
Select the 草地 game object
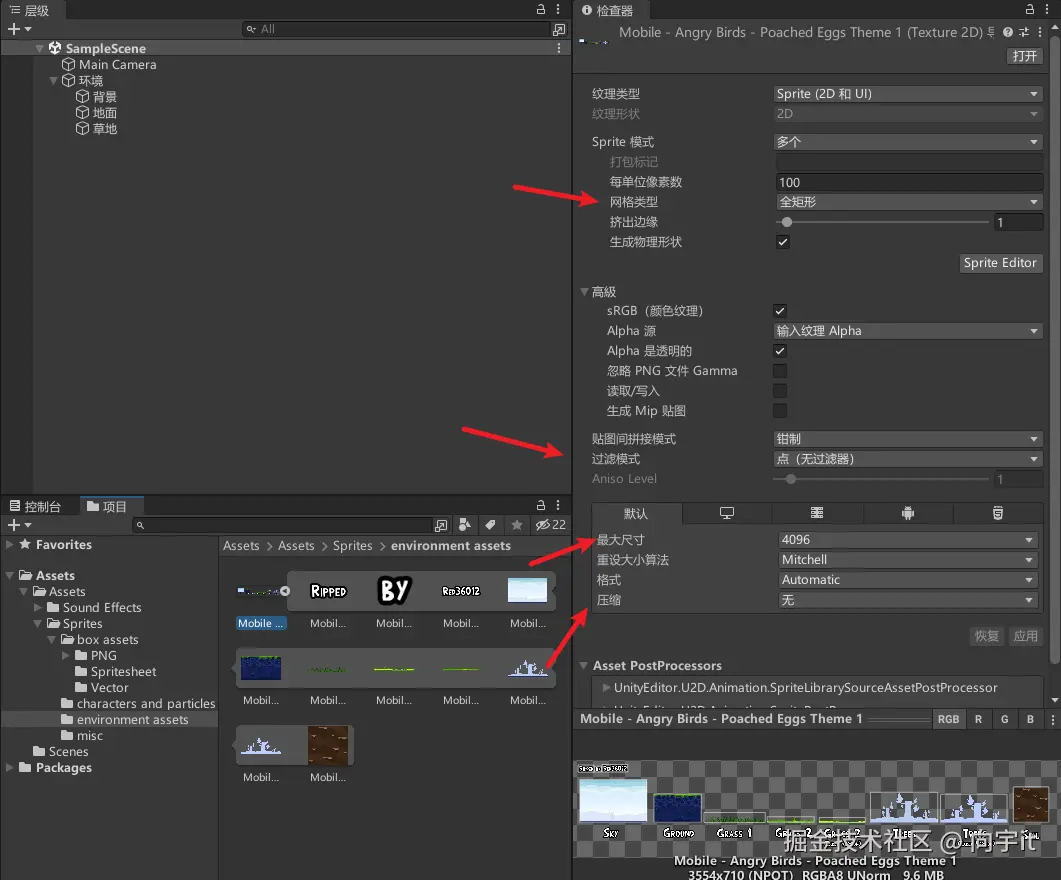tap(96, 129)
